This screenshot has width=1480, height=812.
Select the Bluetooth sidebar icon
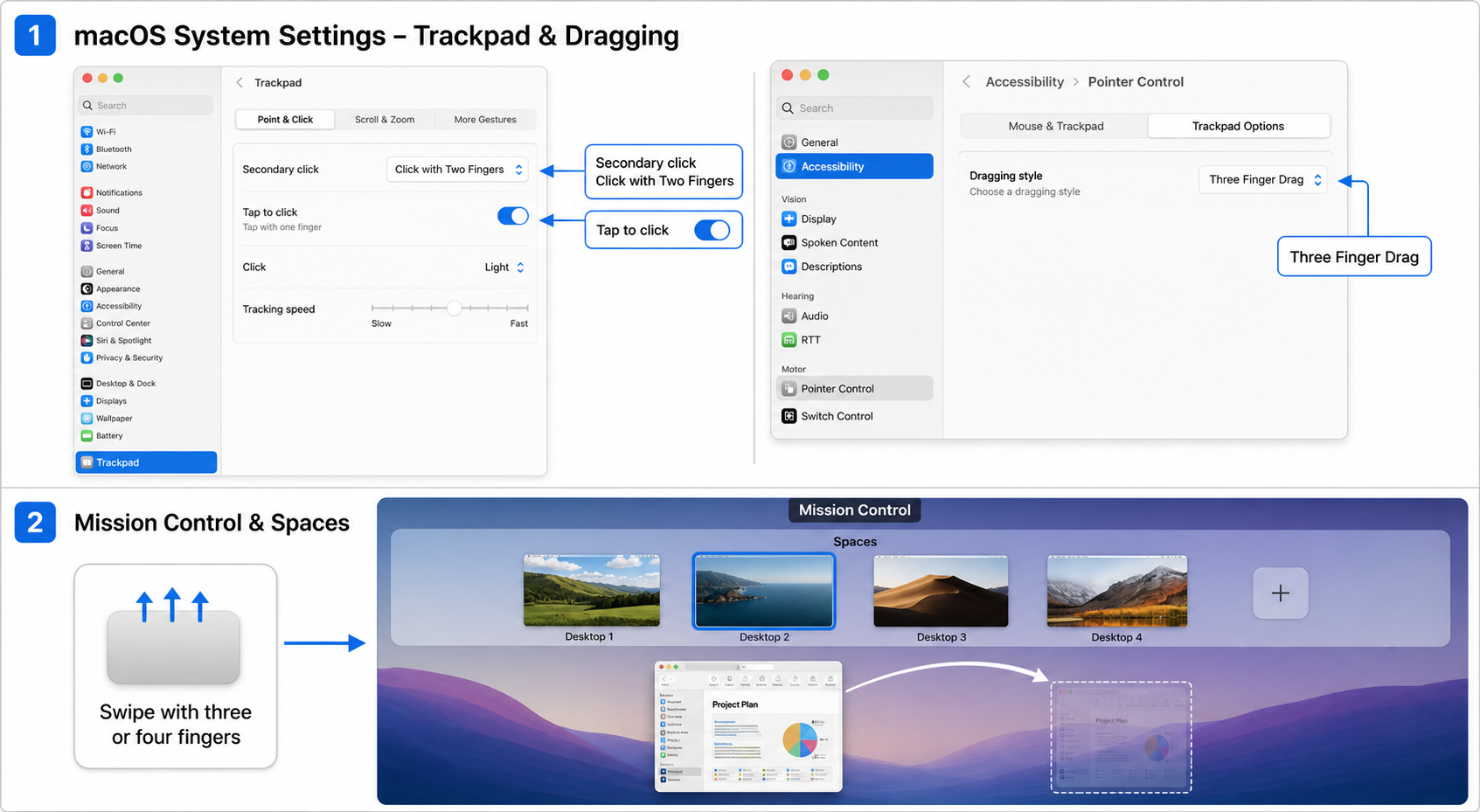click(87, 149)
